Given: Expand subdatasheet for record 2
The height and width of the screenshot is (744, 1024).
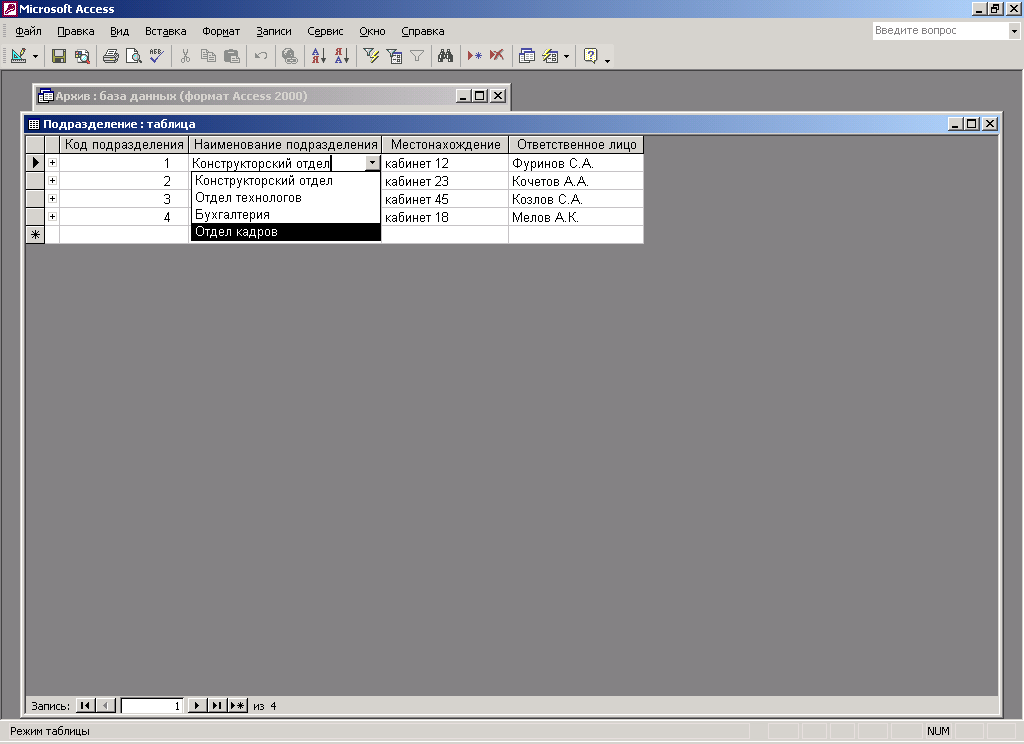Looking at the screenshot, I should [52, 181].
